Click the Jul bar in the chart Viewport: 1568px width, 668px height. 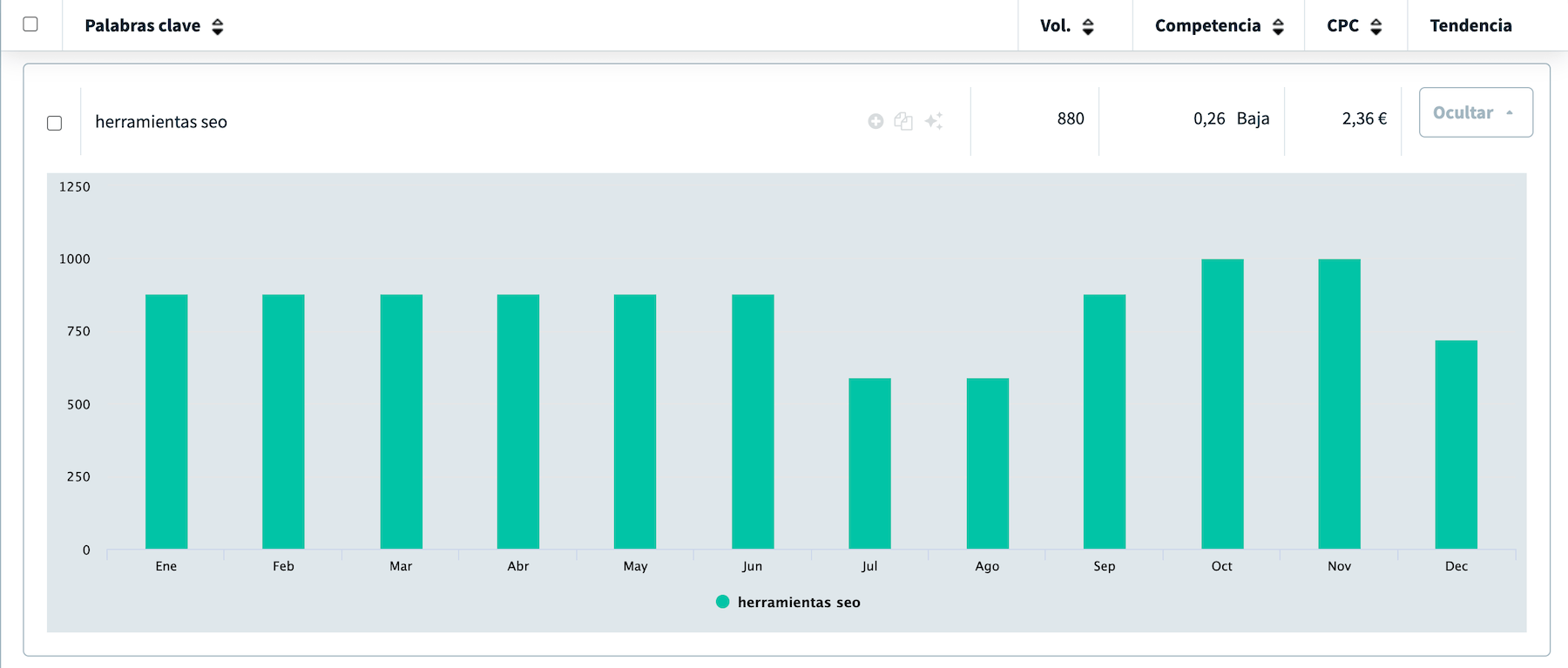pos(869,463)
